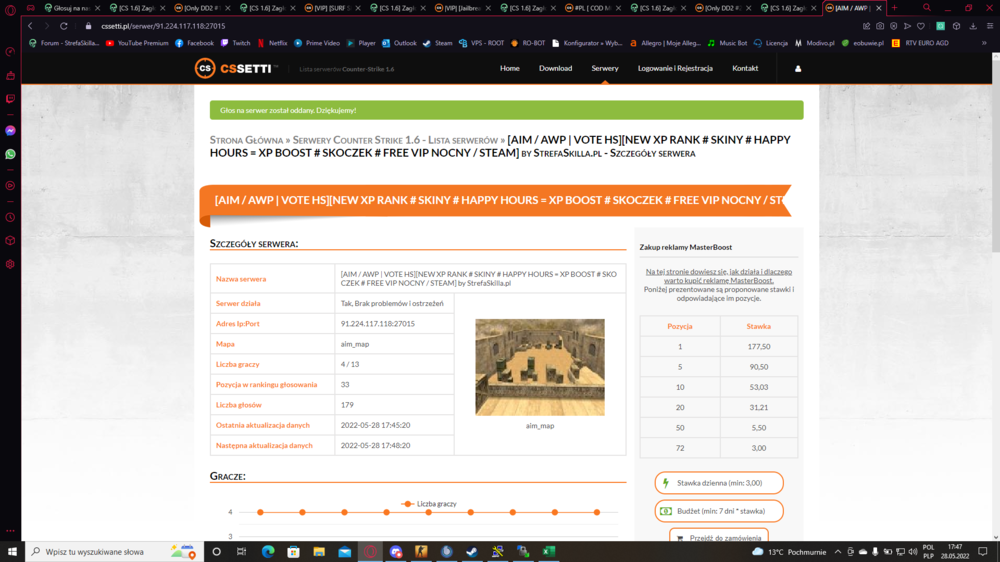Screen dimensions: 1000x562
Task: Click the Strona Główna breadcrumb link
Action: (246, 140)
